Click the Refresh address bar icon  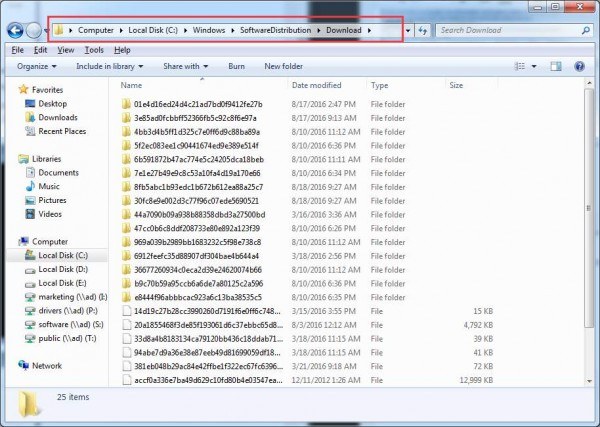422,30
